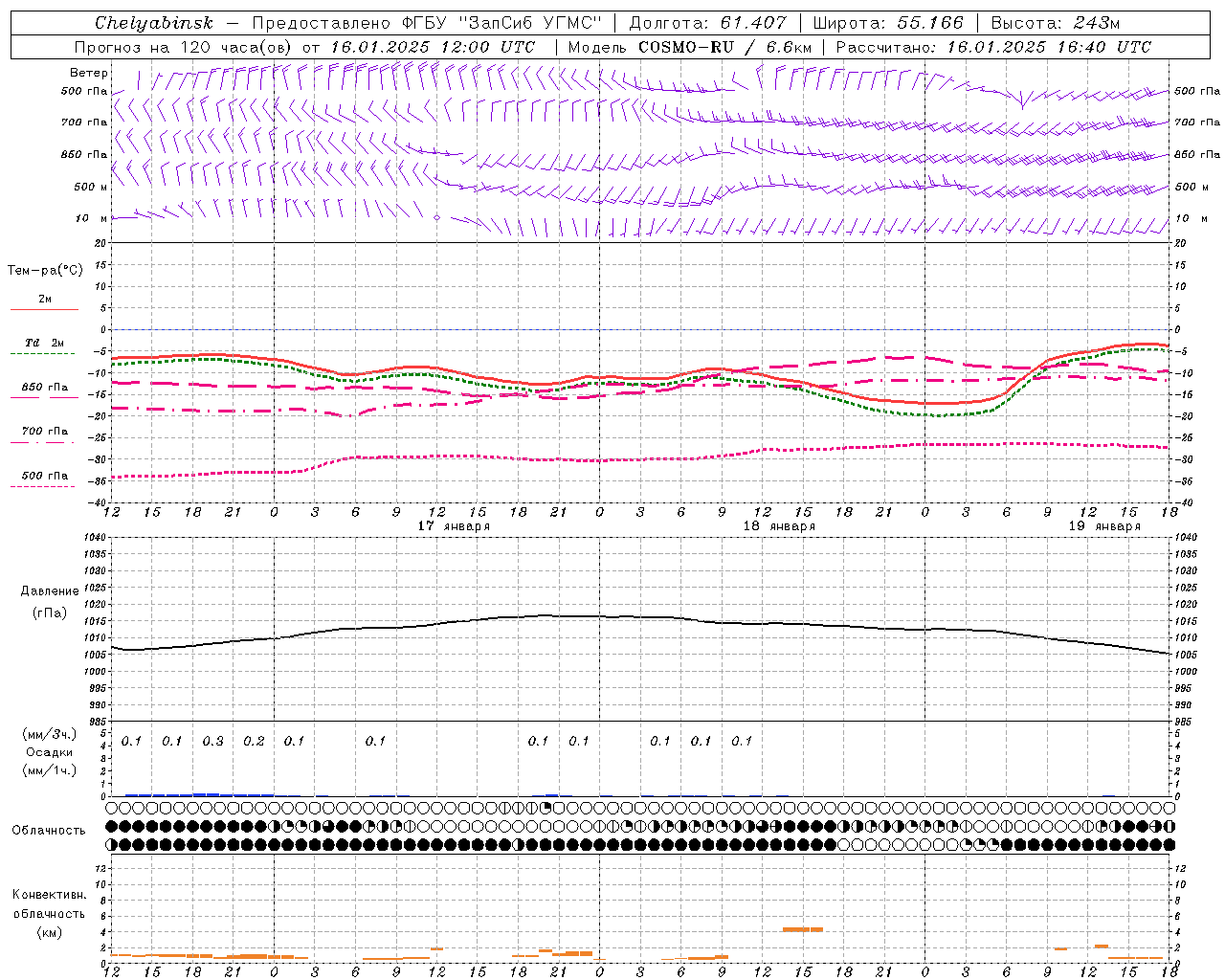This screenshot has width=1225, height=980.
Task: Click the 'Конвективн.' convective cloud label
Action: [x=49, y=895]
